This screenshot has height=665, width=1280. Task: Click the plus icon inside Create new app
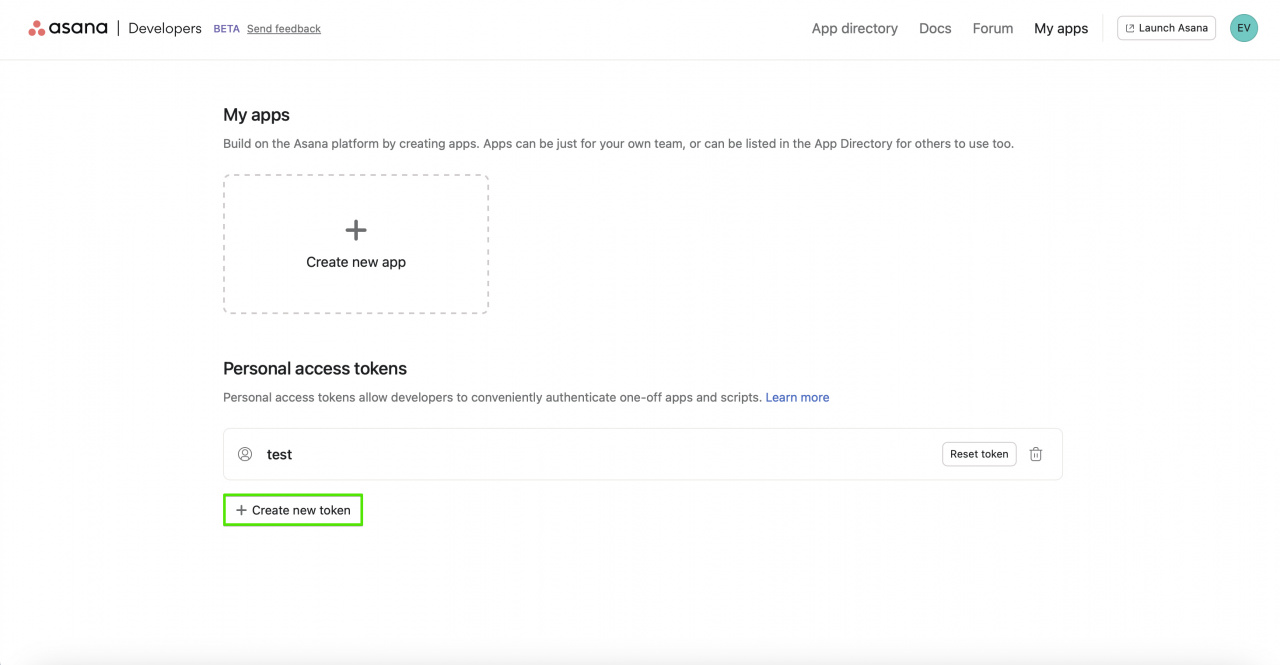[x=355, y=229]
